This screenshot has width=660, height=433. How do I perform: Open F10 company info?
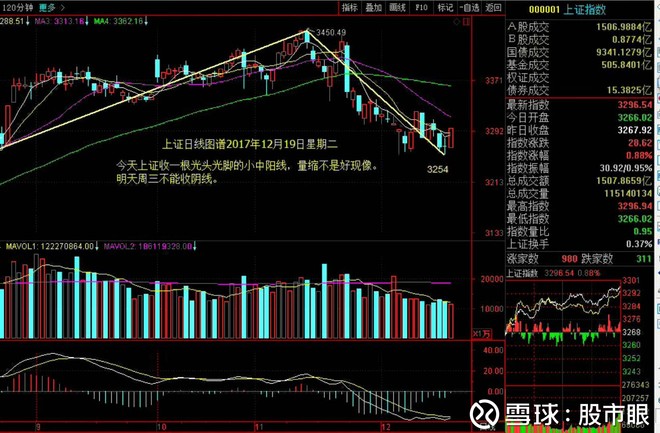(421, 8)
